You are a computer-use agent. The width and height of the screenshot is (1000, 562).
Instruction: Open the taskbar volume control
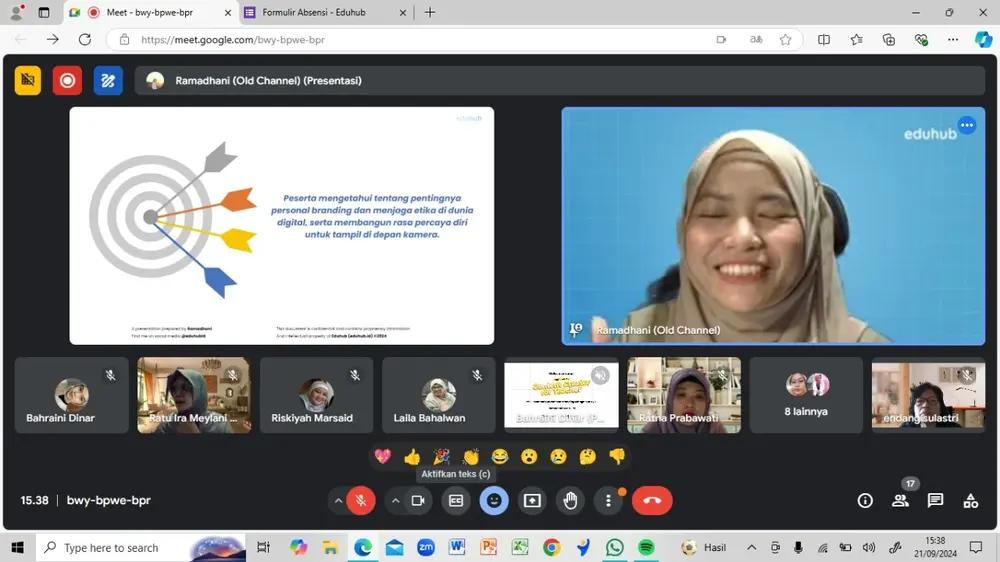pyautogui.click(x=869, y=547)
